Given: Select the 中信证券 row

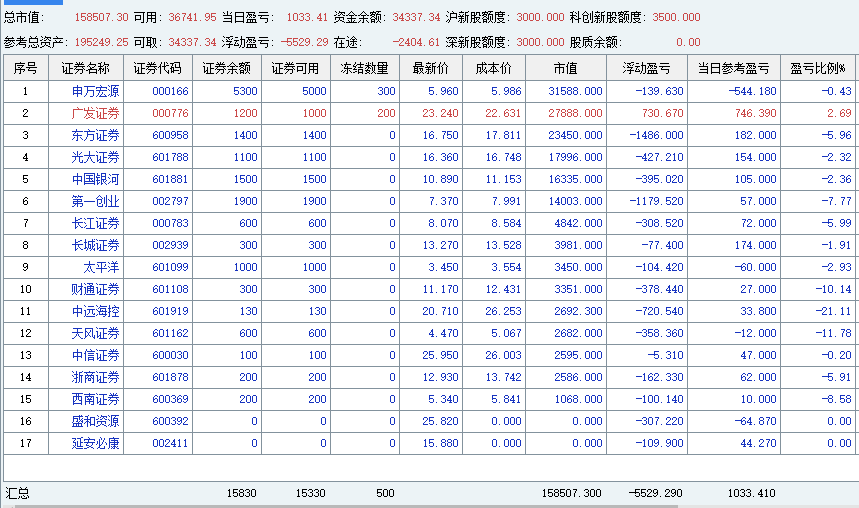Looking at the screenshot, I should (x=429, y=355).
